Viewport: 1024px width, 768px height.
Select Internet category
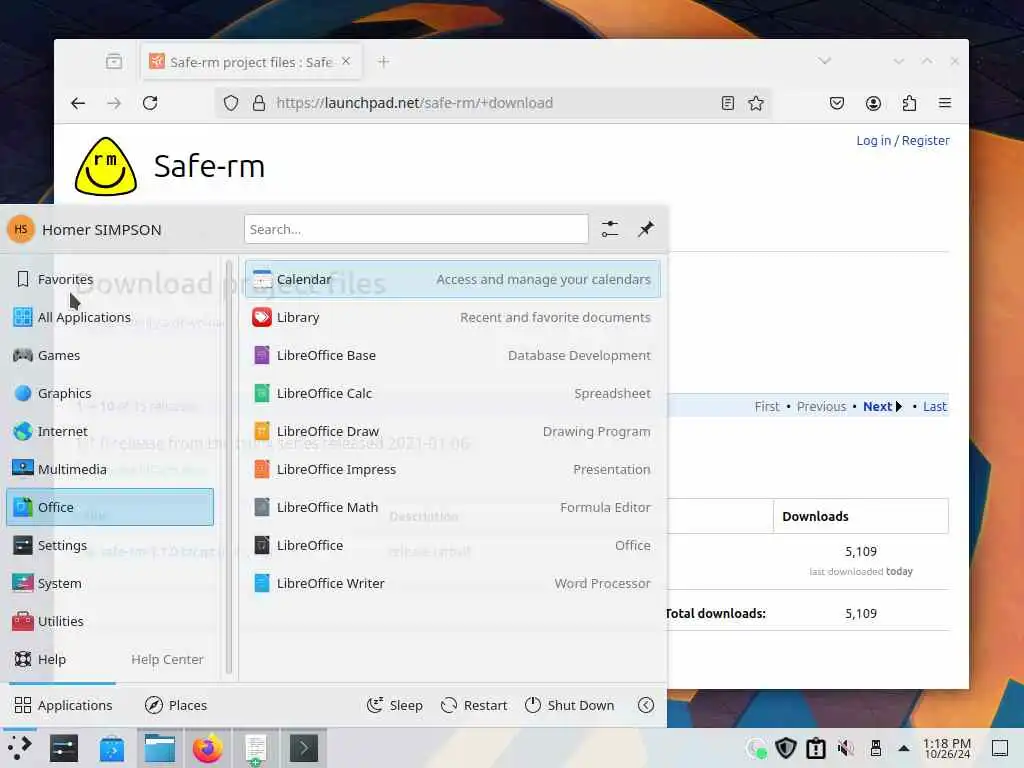tap(110, 431)
